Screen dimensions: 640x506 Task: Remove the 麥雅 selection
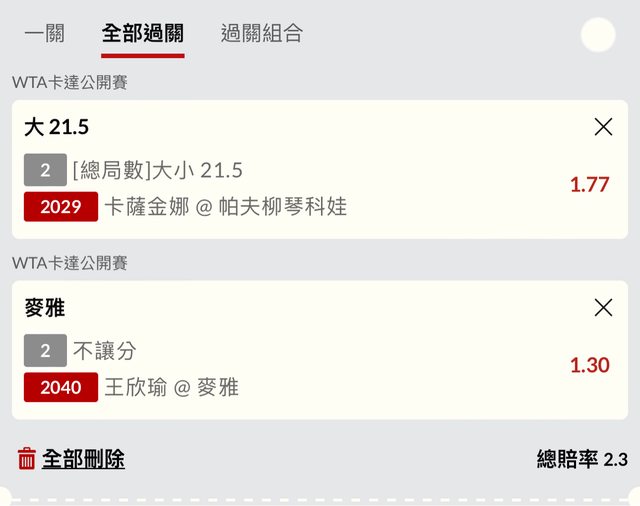pos(603,308)
